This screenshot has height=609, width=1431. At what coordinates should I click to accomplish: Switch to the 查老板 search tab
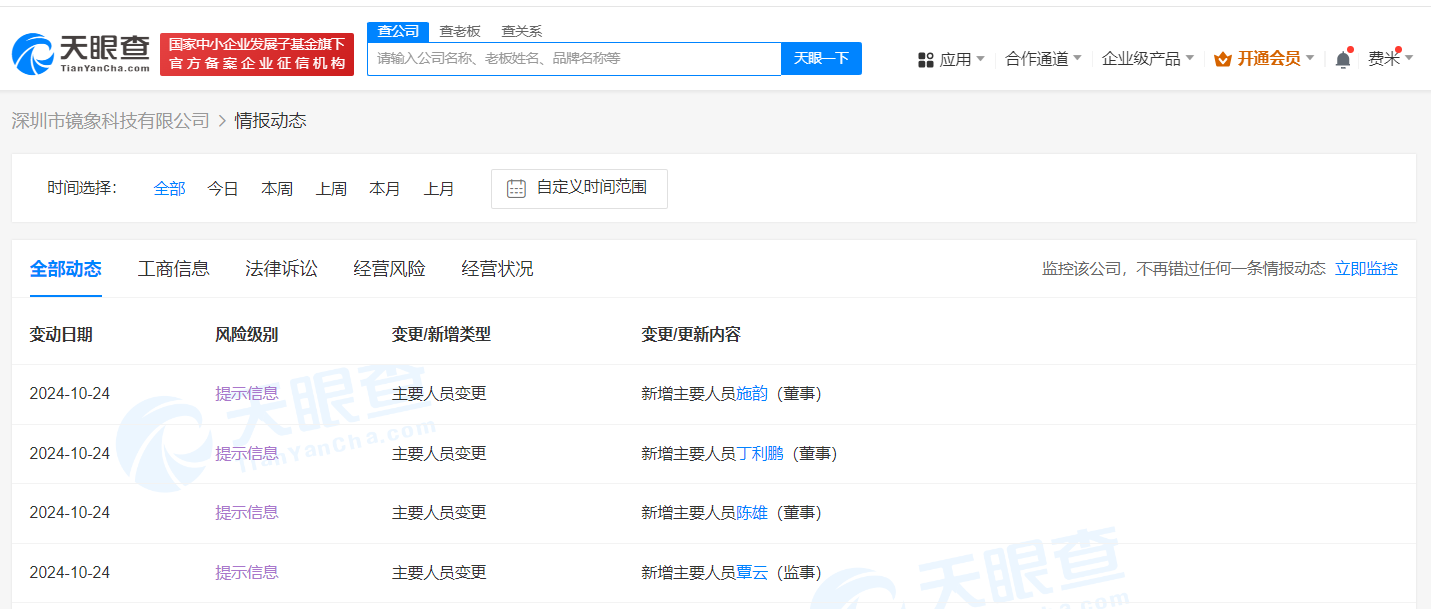pos(460,32)
